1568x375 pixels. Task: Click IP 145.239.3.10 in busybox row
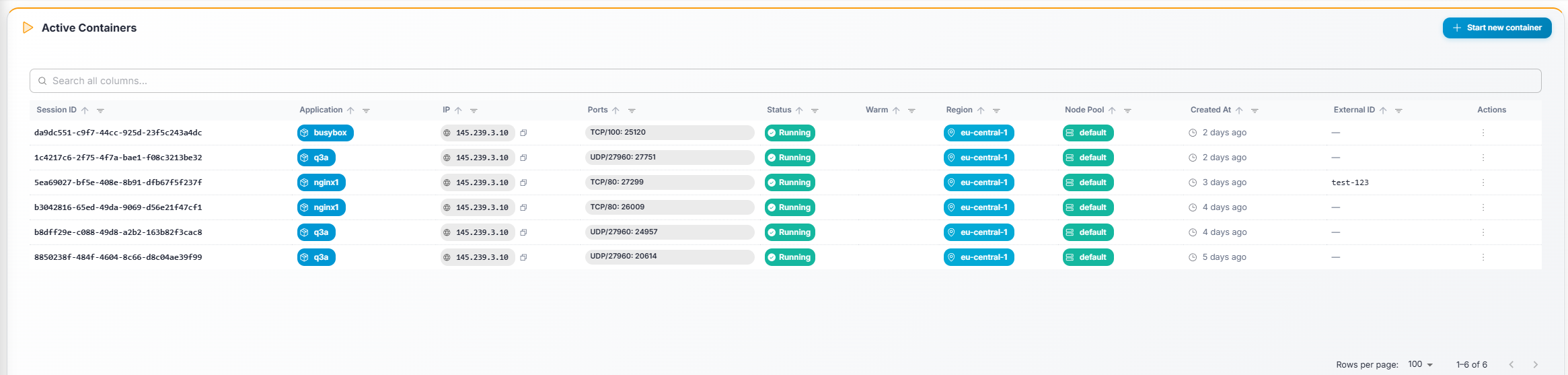[478, 133]
